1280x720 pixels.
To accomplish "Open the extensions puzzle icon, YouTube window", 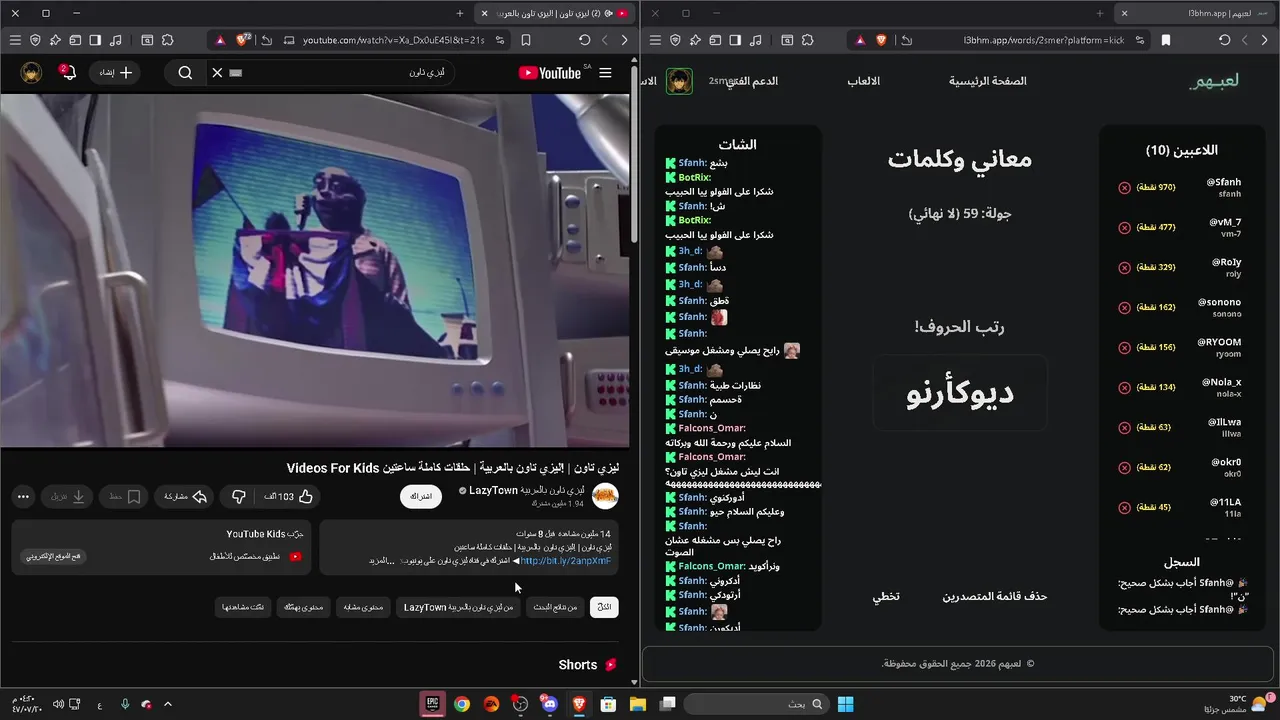I will pos(167,40).
